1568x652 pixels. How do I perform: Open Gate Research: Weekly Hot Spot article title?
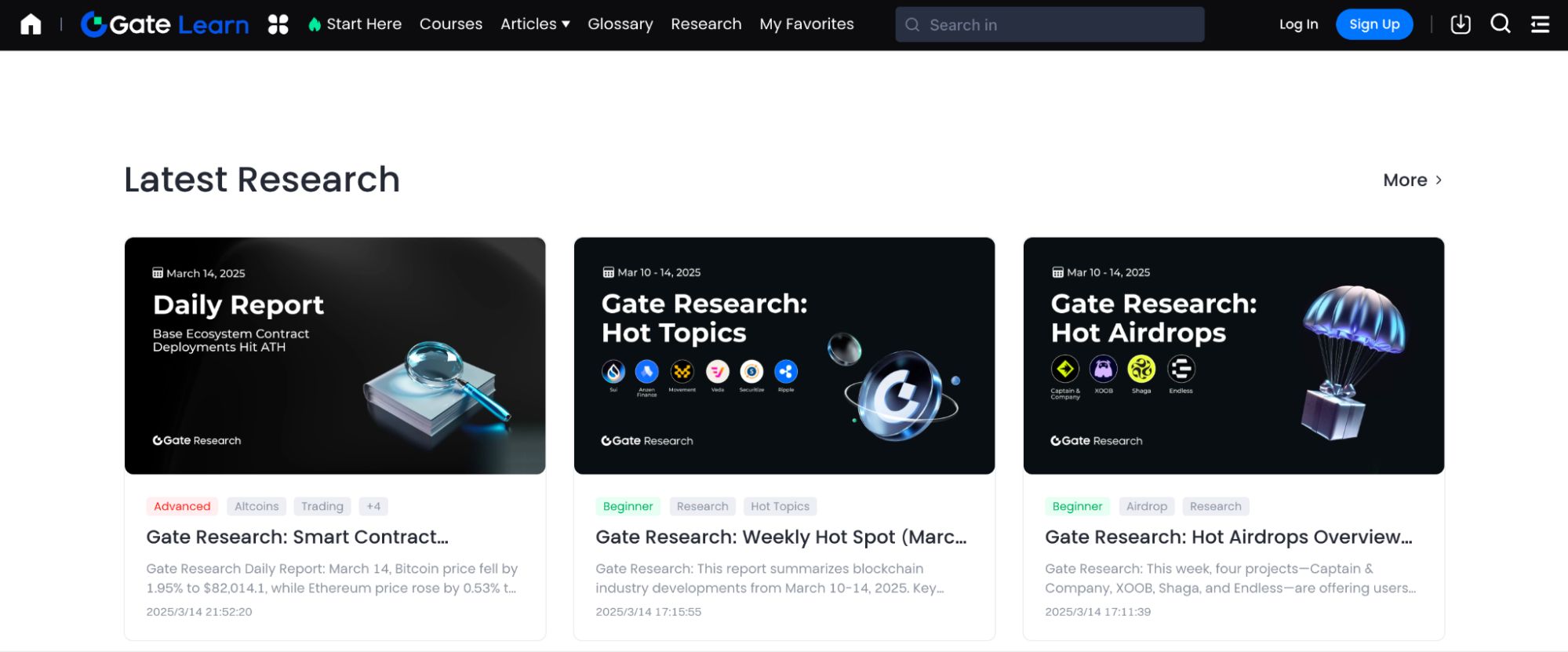[x=780, y=537]
